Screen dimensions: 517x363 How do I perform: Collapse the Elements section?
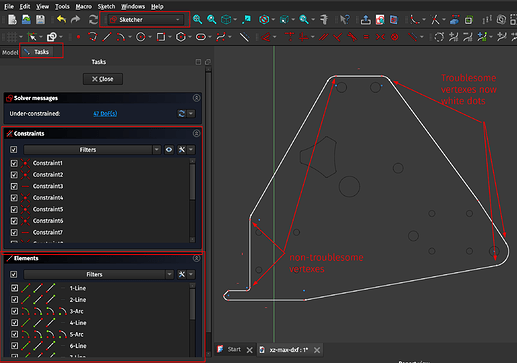point(196,258)
